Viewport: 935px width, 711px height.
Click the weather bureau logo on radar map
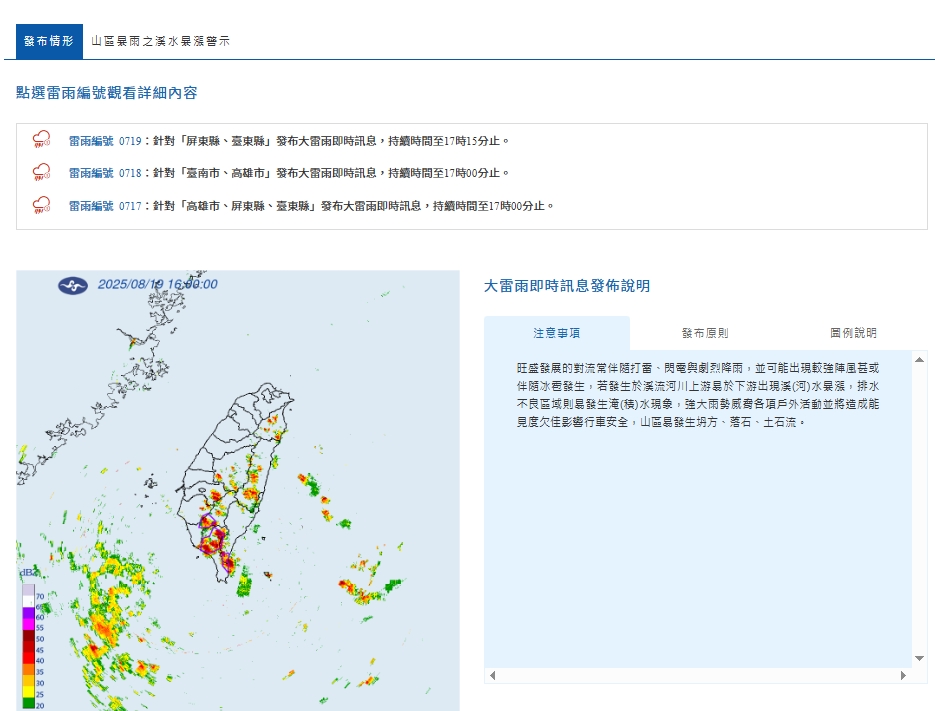tap(73, 286)
